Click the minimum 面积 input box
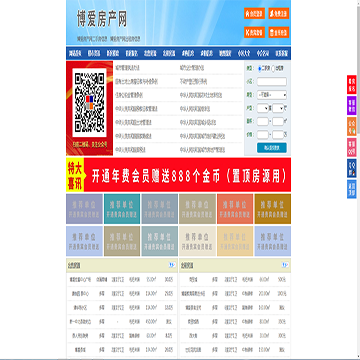This screenshot has width=360, height=360. click(263, 122)
